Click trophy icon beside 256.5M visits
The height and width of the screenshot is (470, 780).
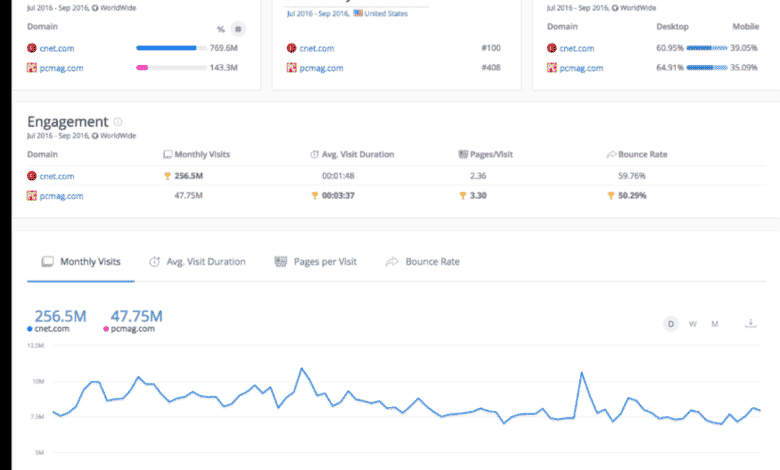[167, 176]
